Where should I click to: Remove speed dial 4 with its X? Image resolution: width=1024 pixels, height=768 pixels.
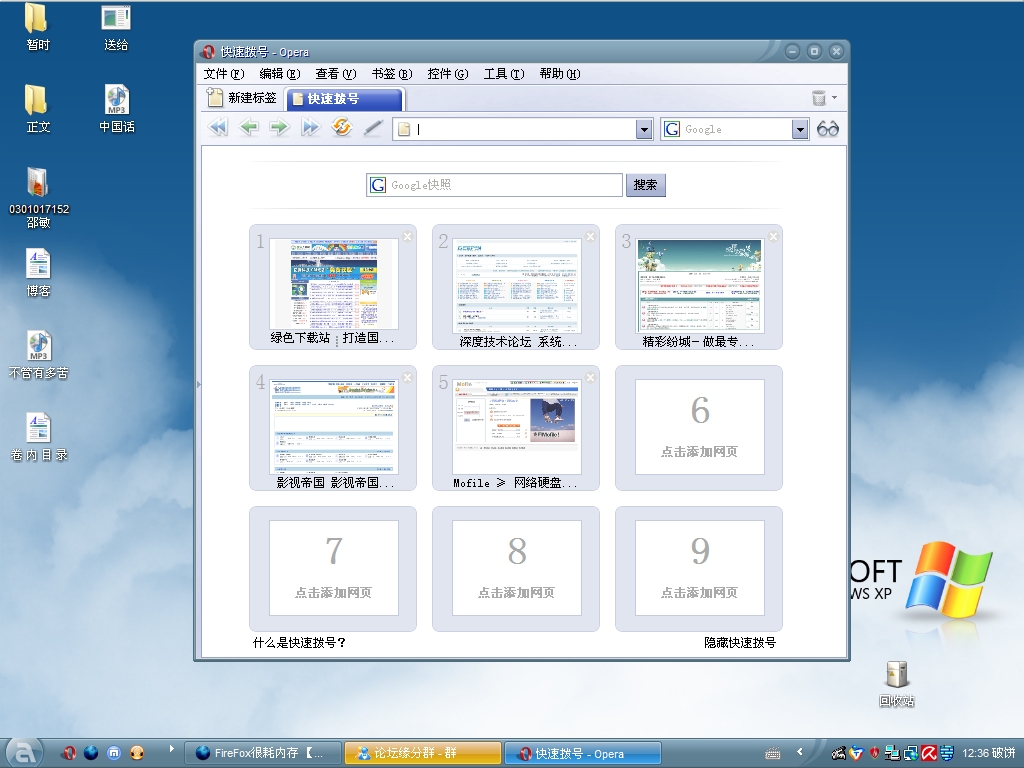(x=408, y=377)
